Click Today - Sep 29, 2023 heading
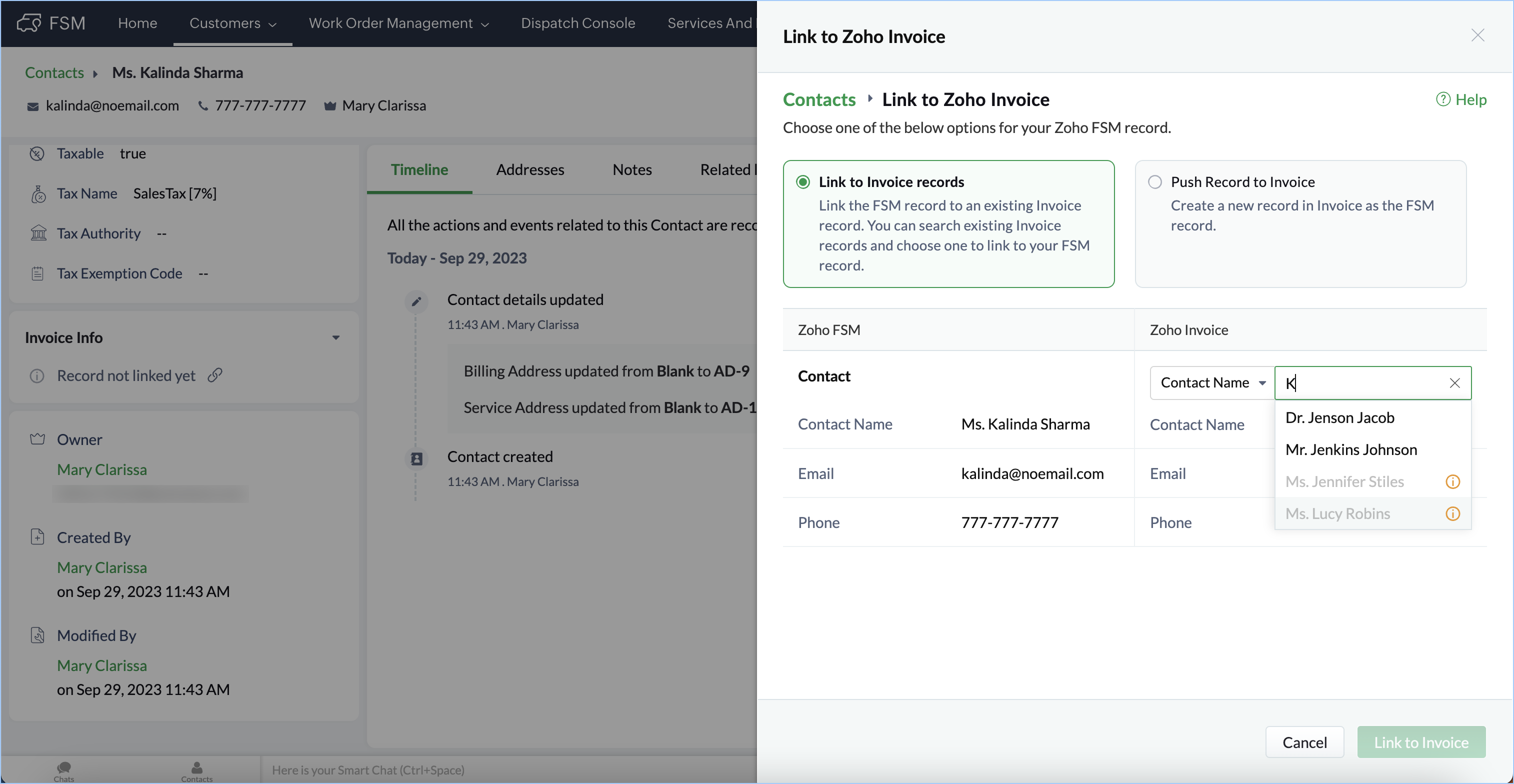1514x784 pixels. coord(456,258)
